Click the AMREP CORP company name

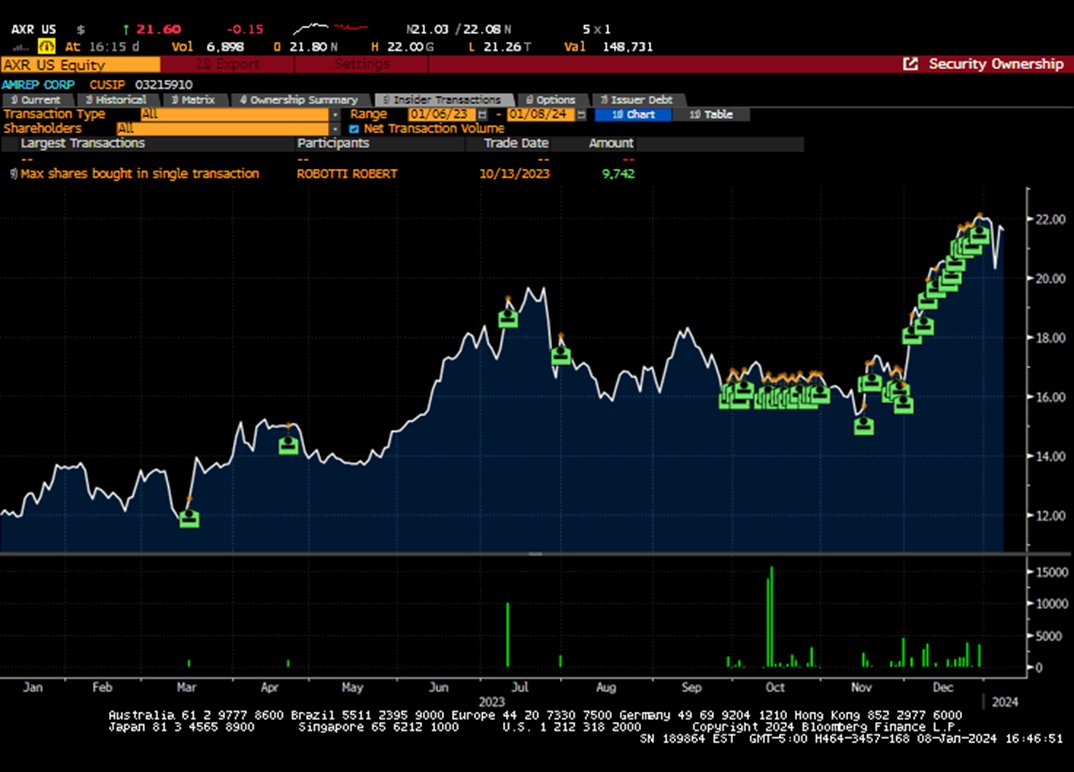coord(38,85)
